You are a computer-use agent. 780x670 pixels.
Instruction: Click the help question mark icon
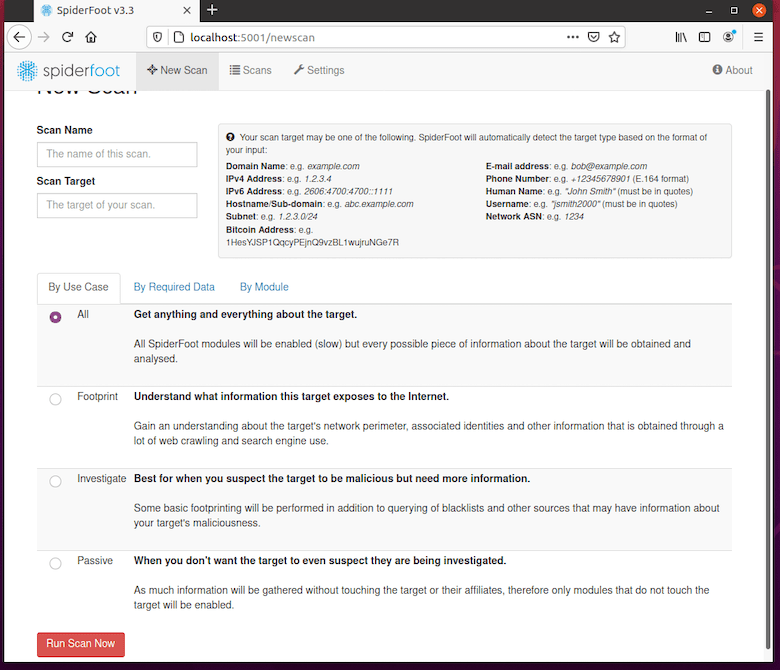pyautogui.click(x=230, y=137)
